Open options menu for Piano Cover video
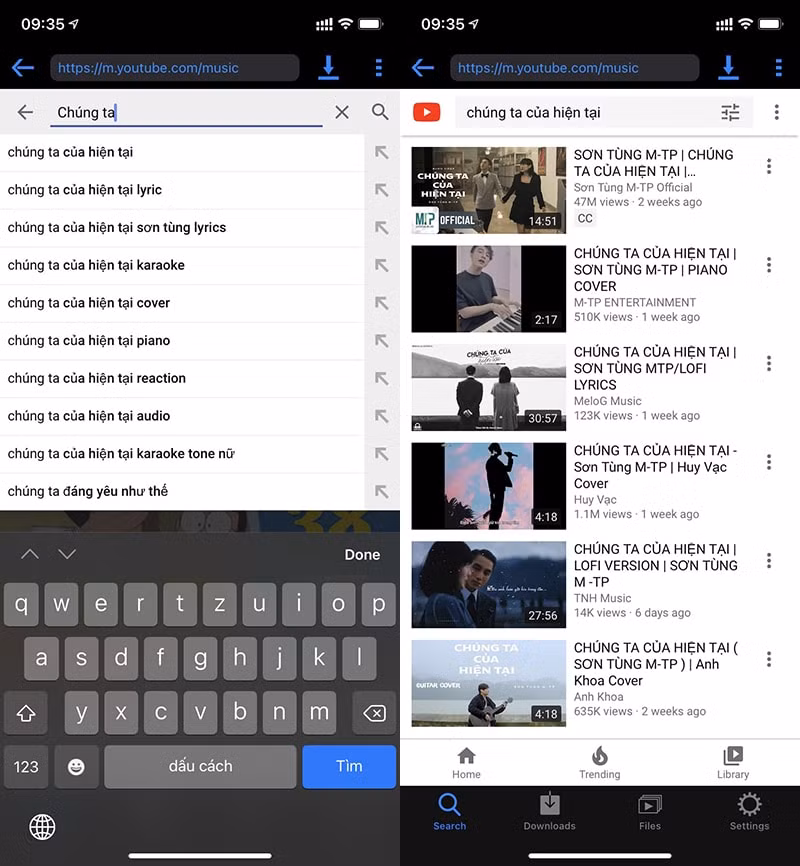The image size is (800, 866). [x=769, y=265]
